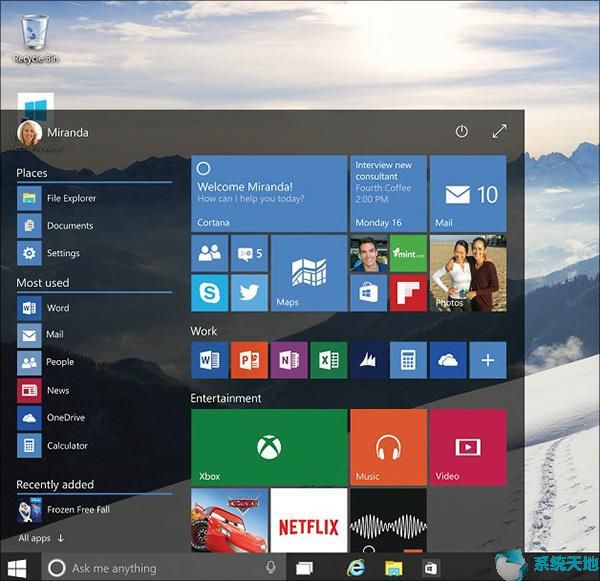
Task: Launch Frozen Free Fall recently added app
Action: click(64, 510)
